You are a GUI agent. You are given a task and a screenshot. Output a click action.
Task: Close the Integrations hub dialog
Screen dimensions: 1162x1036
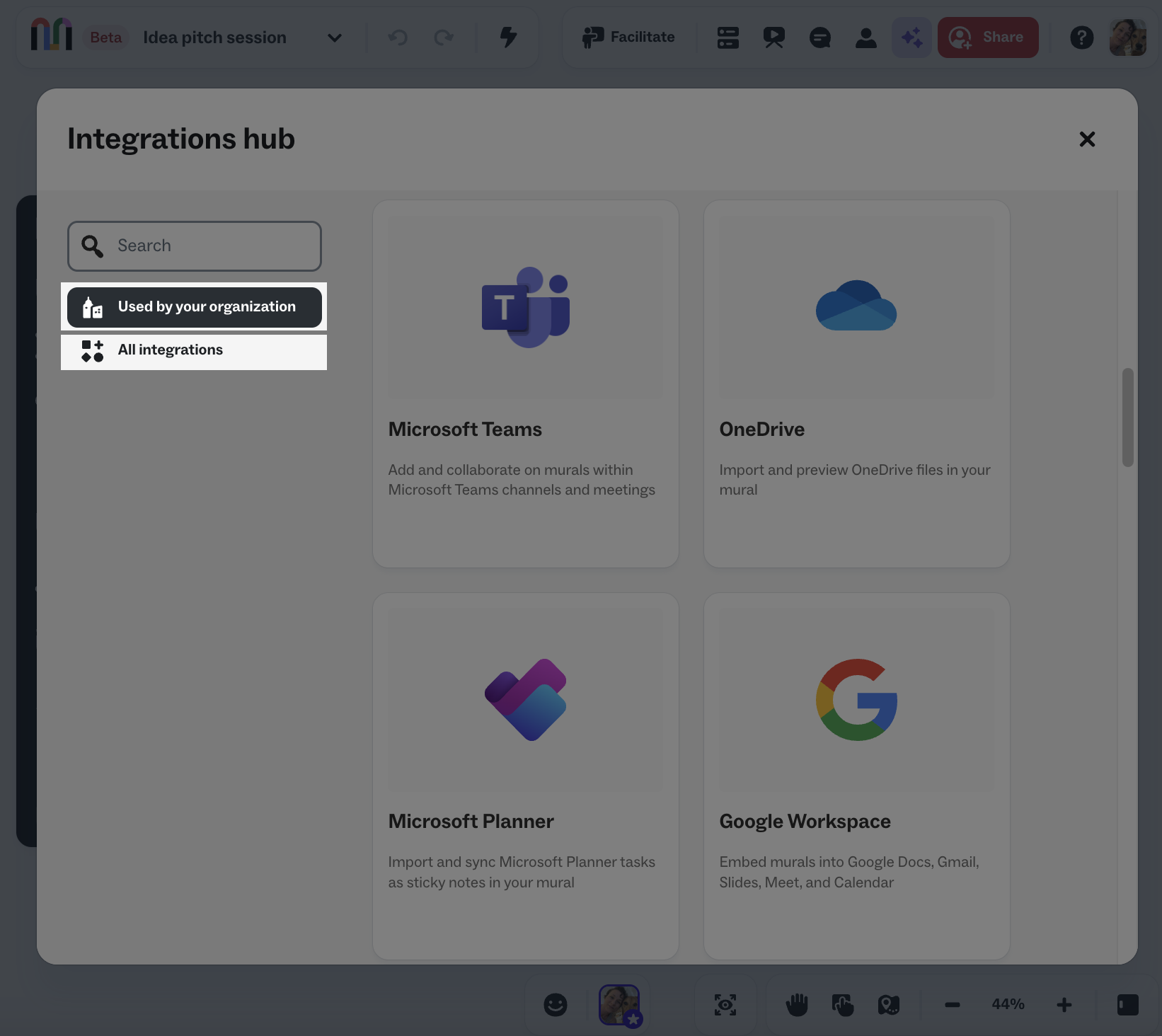(x=1087, y=139)
